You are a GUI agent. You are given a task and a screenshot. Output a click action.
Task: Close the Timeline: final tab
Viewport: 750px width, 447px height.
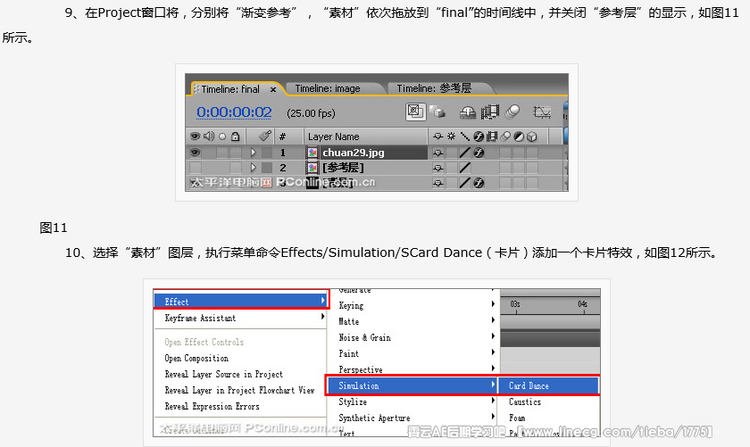point(273,89)
